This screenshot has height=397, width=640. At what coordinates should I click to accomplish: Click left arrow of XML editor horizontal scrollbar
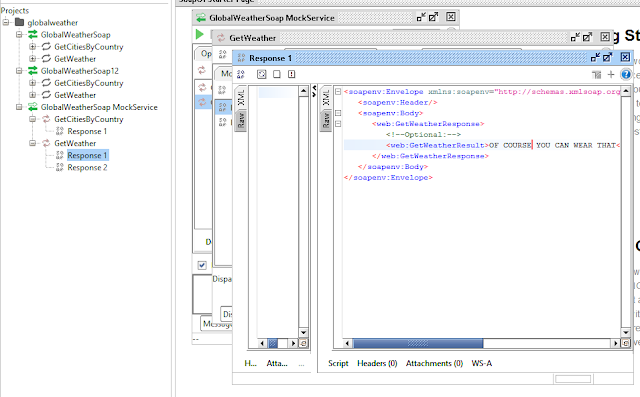(x=347, y=344)
